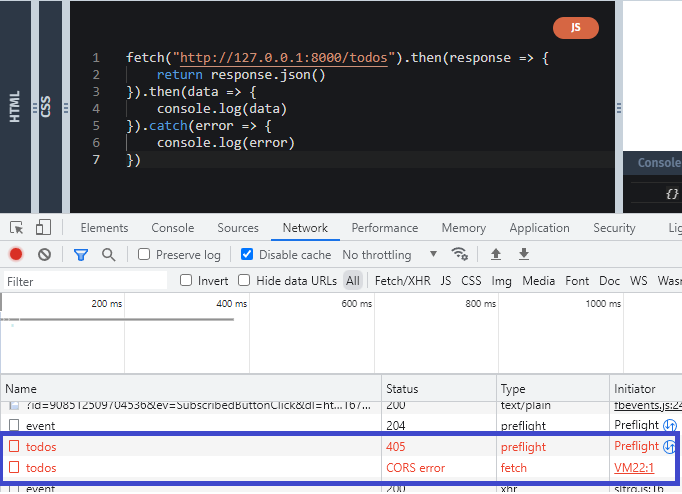Screen dimensions: 682x494
Task: Select the CSS editor panel tab
Action: [x=46, y=107]
